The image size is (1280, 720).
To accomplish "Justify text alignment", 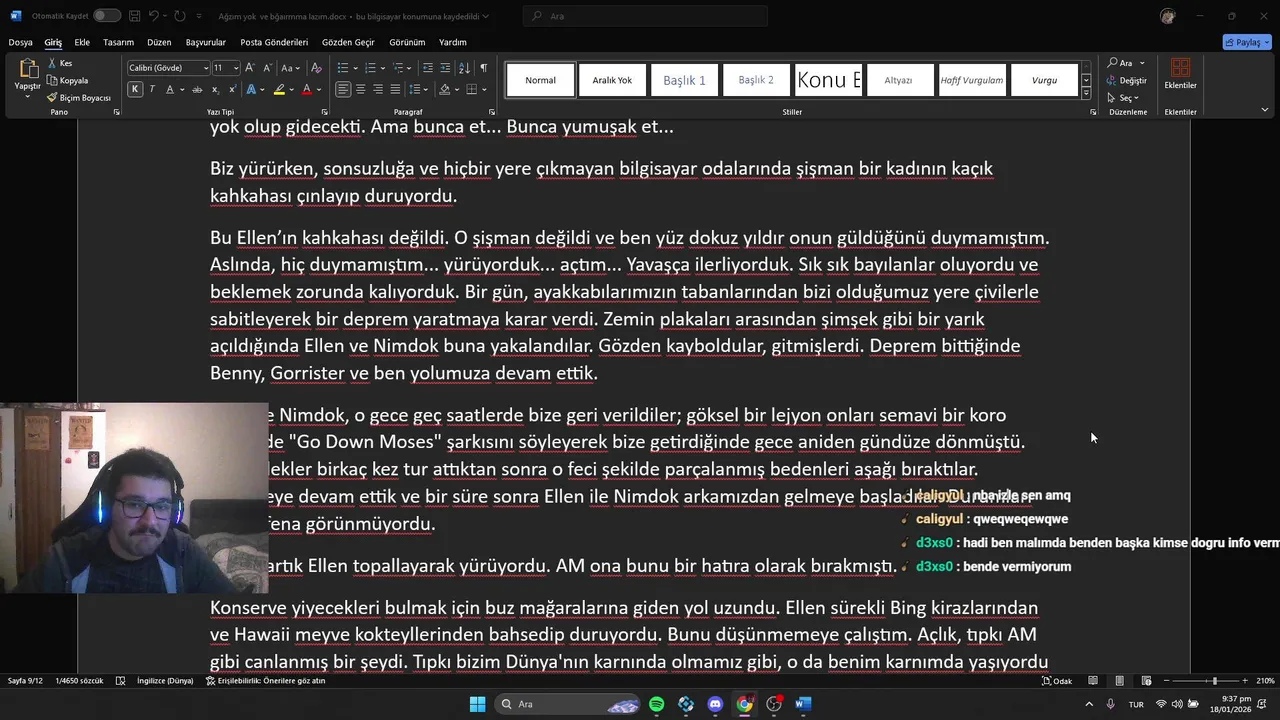I will click(396, 89).
